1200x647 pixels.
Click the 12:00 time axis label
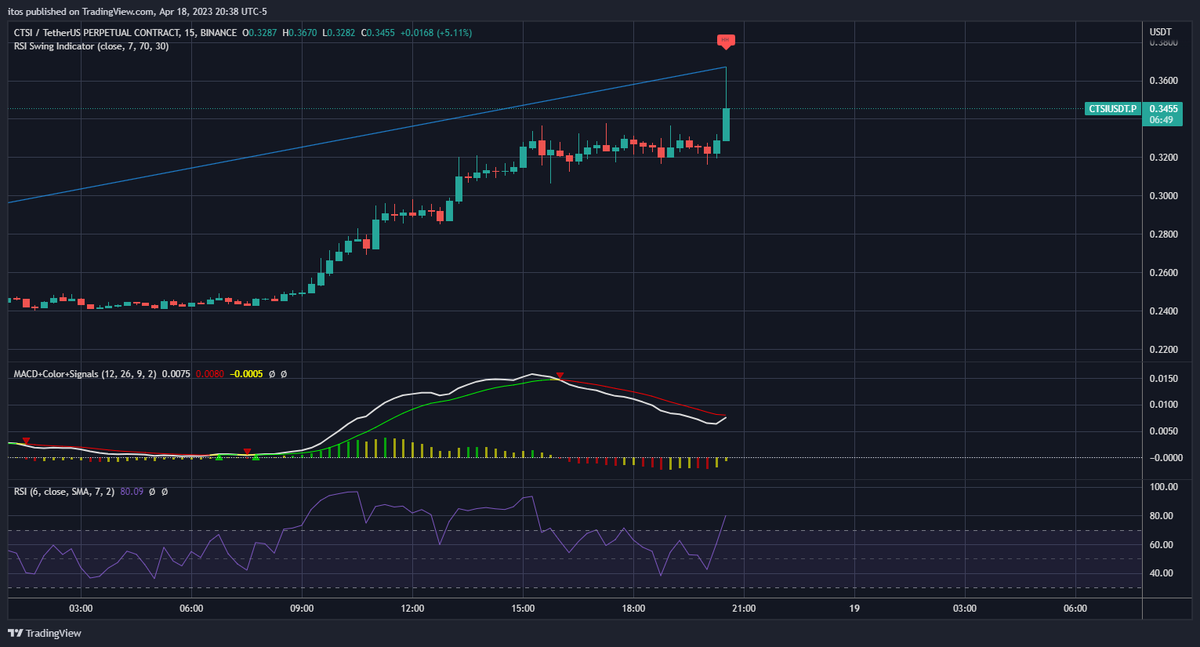coord(412,608)
